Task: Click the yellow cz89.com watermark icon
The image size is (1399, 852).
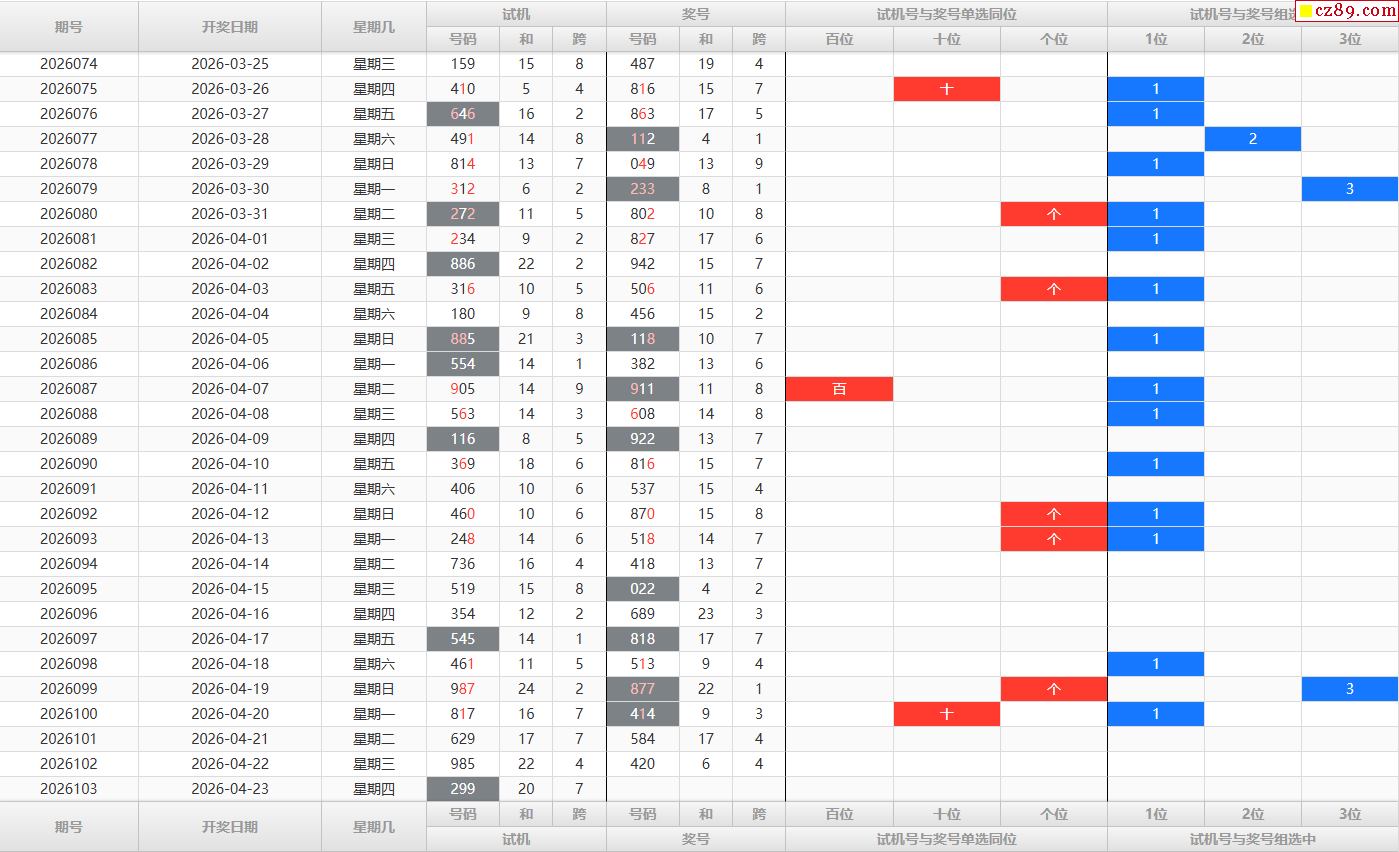Action: point(1306,12)
